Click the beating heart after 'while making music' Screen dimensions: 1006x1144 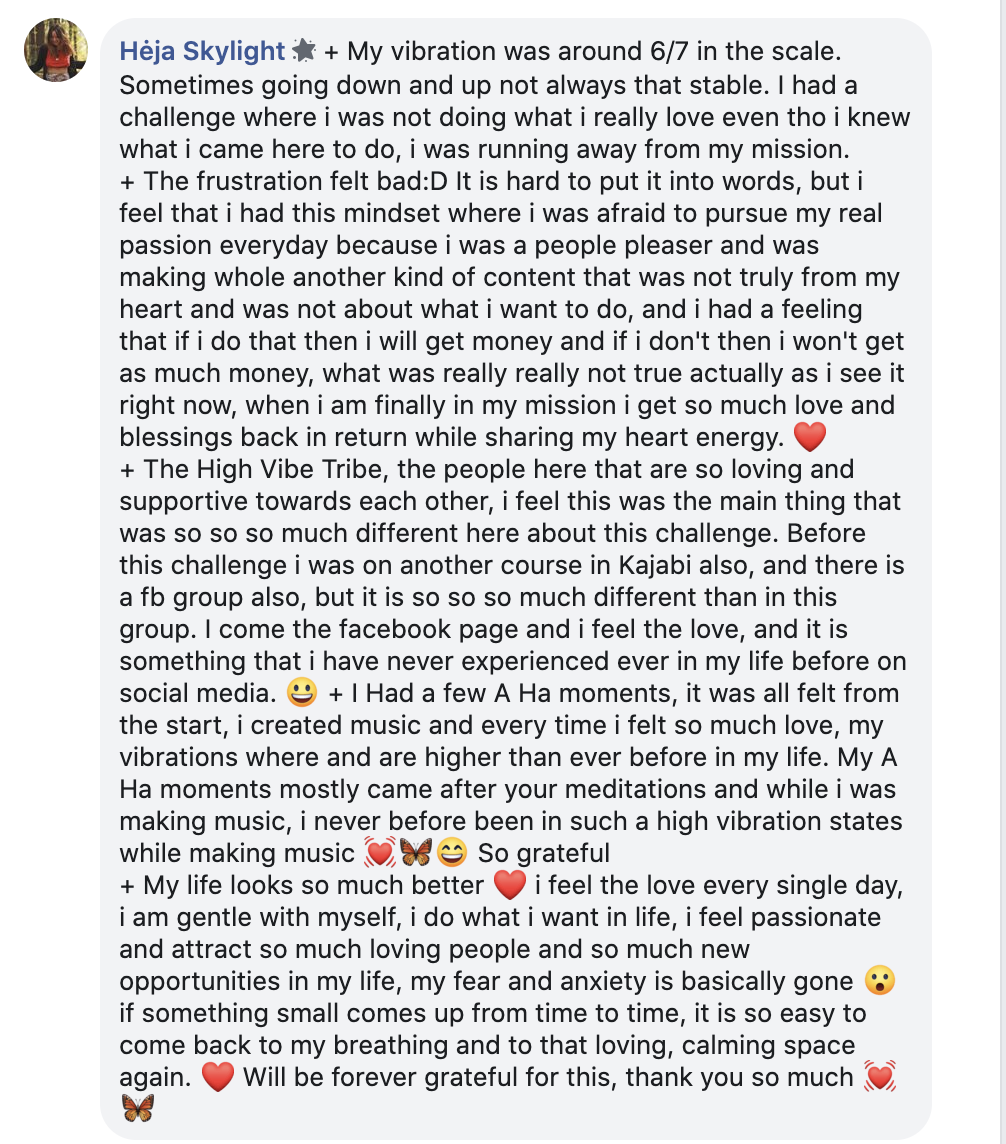pos(379,852)
